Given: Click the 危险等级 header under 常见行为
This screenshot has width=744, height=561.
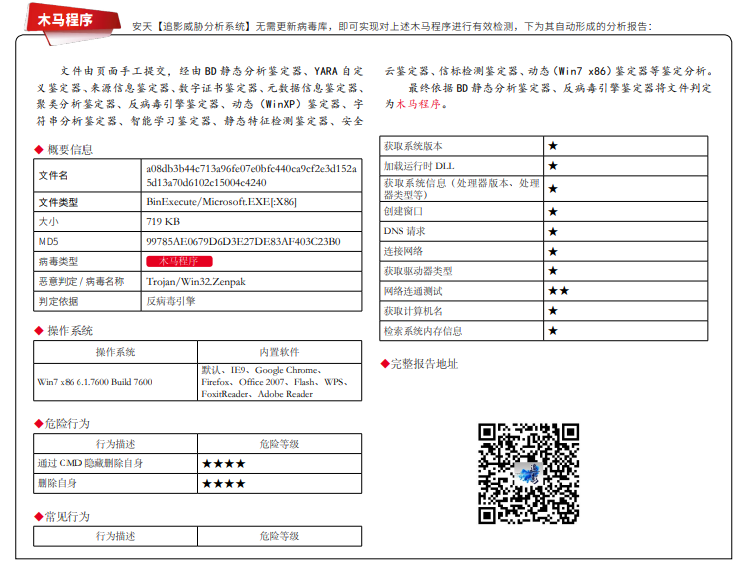Looking at the screenshot, I should pyautogui.click(x=279, y=536).
